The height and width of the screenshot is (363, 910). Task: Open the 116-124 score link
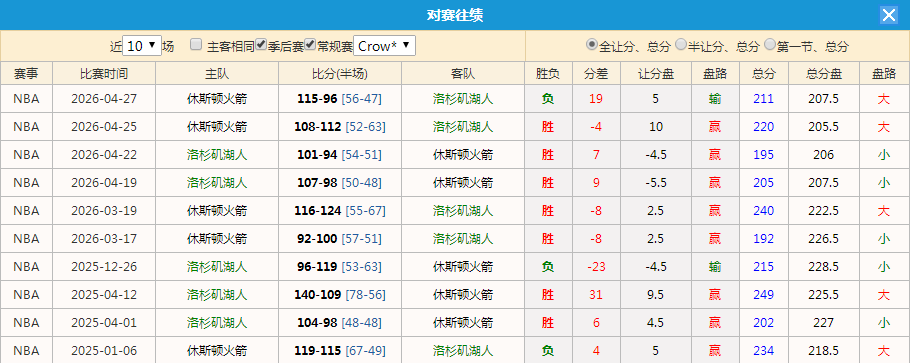tap(317, 210)
